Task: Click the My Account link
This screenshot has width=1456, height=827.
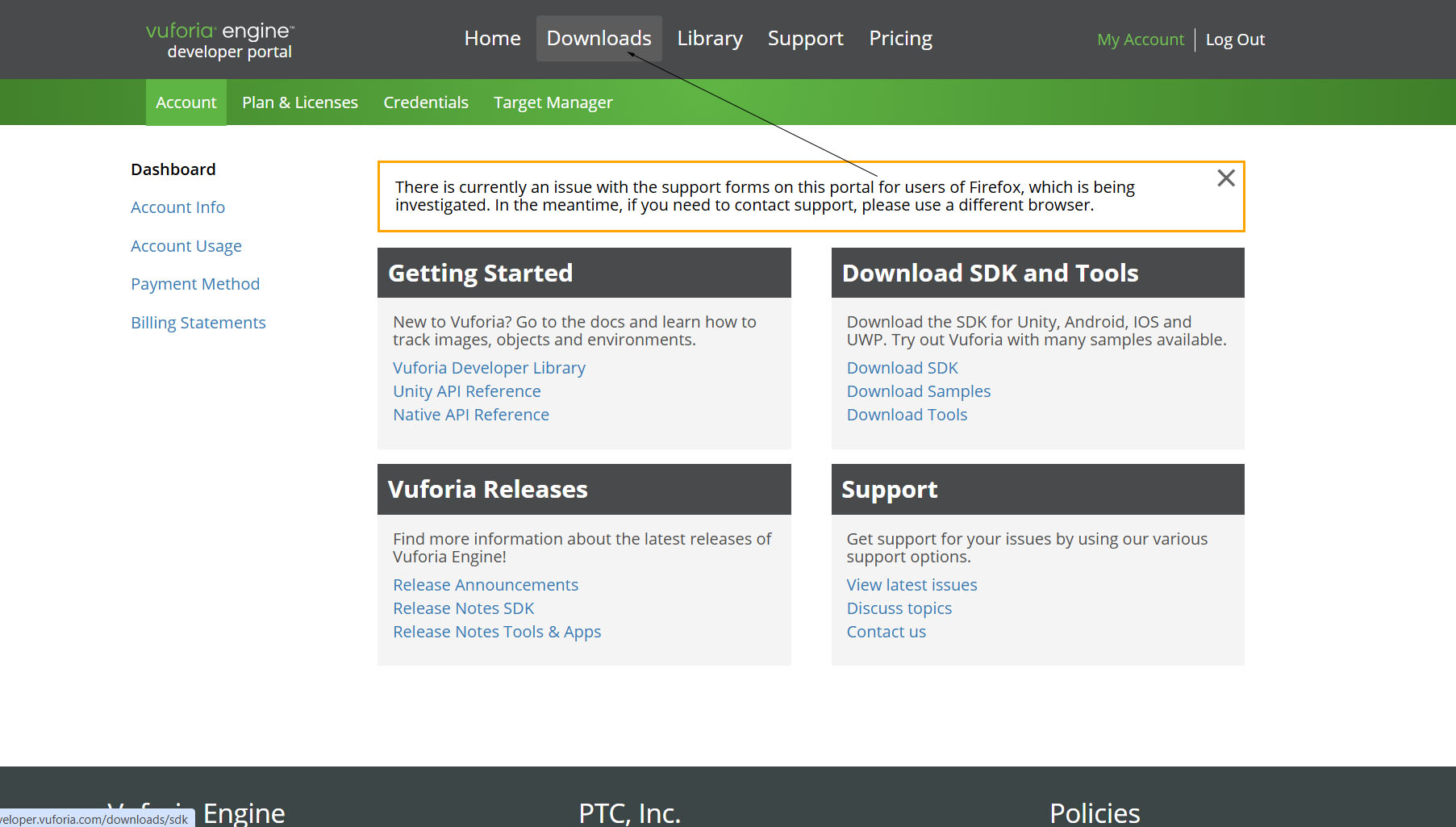Action: (x=1140, y=40)
